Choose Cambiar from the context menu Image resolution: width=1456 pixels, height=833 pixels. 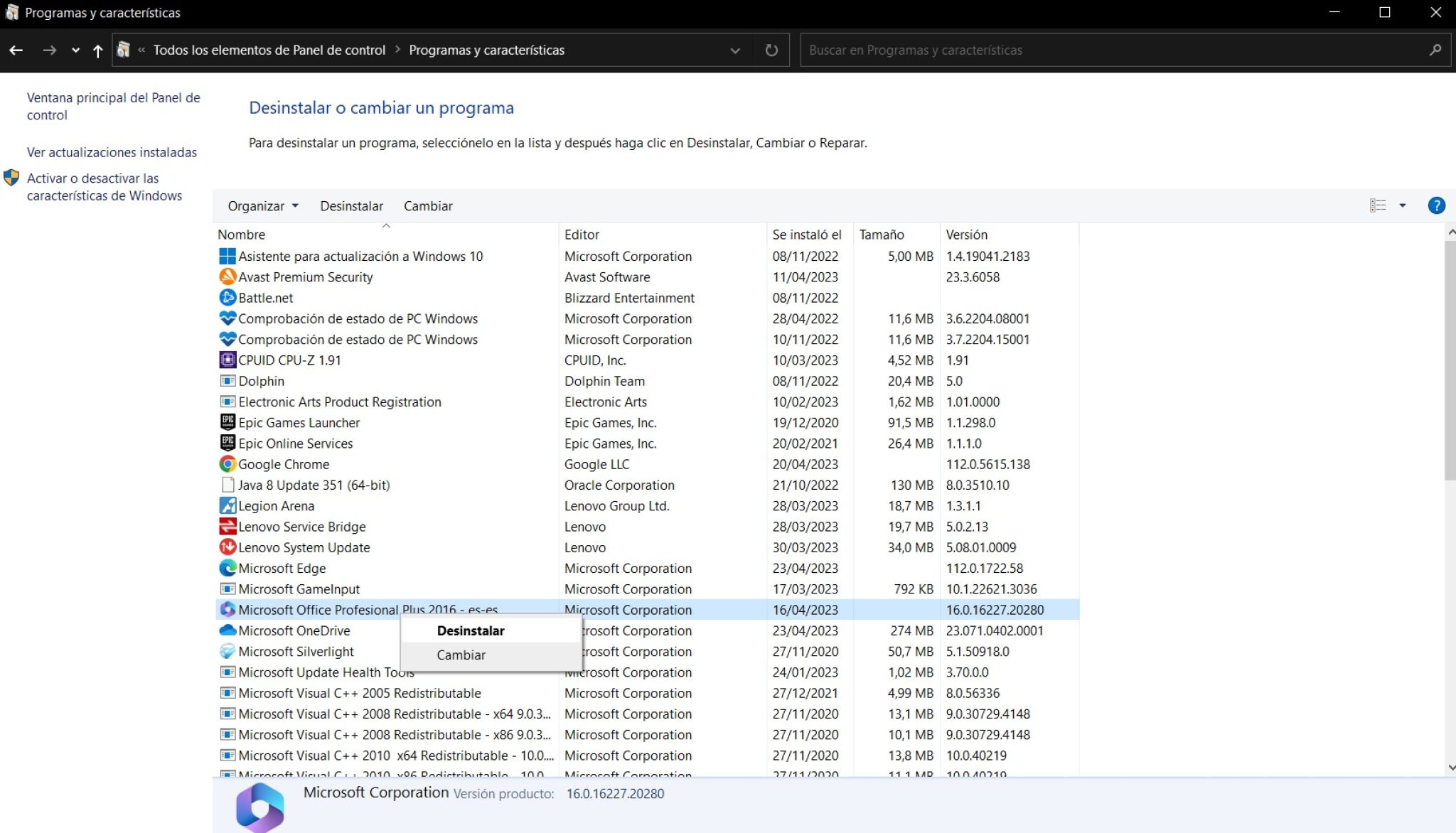tap(461, 655)
